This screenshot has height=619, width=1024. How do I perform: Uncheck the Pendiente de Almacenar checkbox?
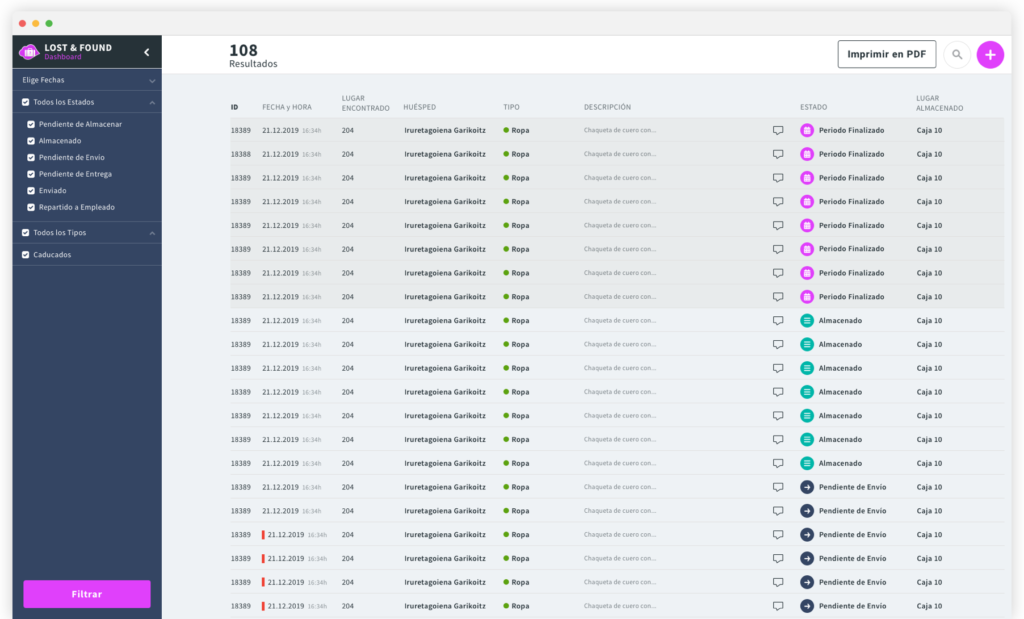tap(31, 124)
